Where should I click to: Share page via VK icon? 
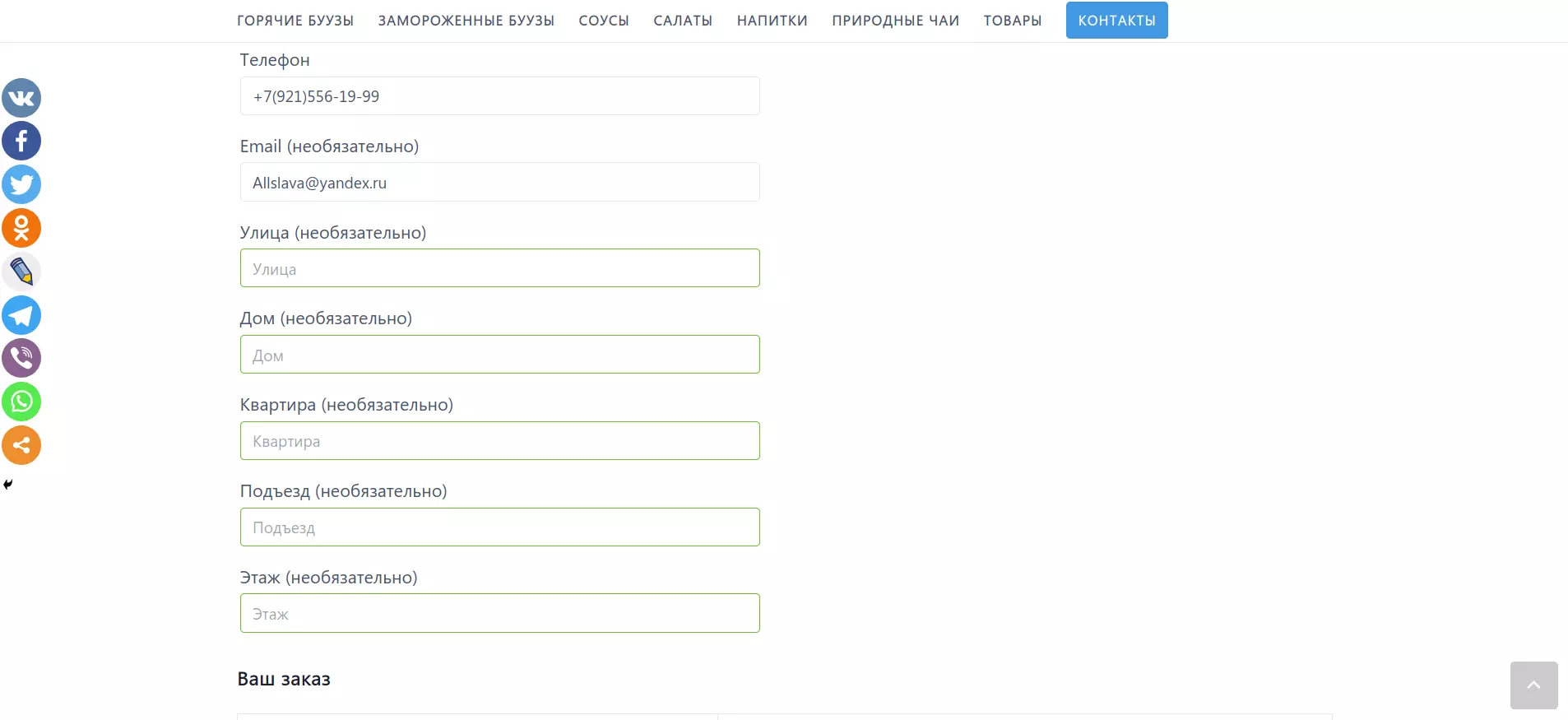click(x=21, y=98)
